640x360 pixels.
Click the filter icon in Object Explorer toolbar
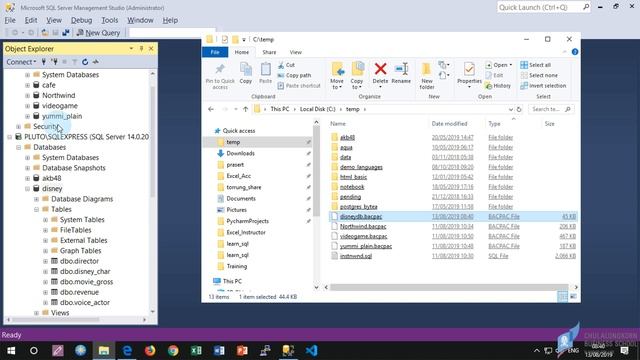[74, 62]
